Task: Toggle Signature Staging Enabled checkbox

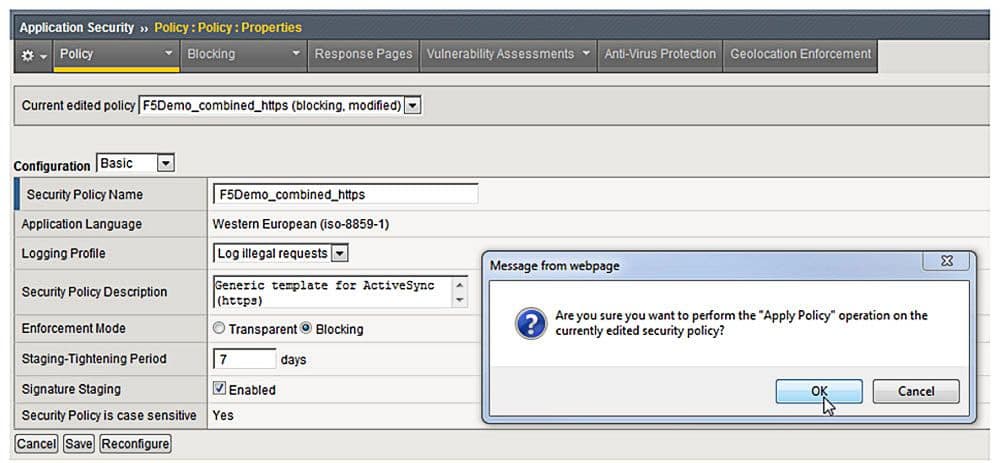Action: [220, 389]
